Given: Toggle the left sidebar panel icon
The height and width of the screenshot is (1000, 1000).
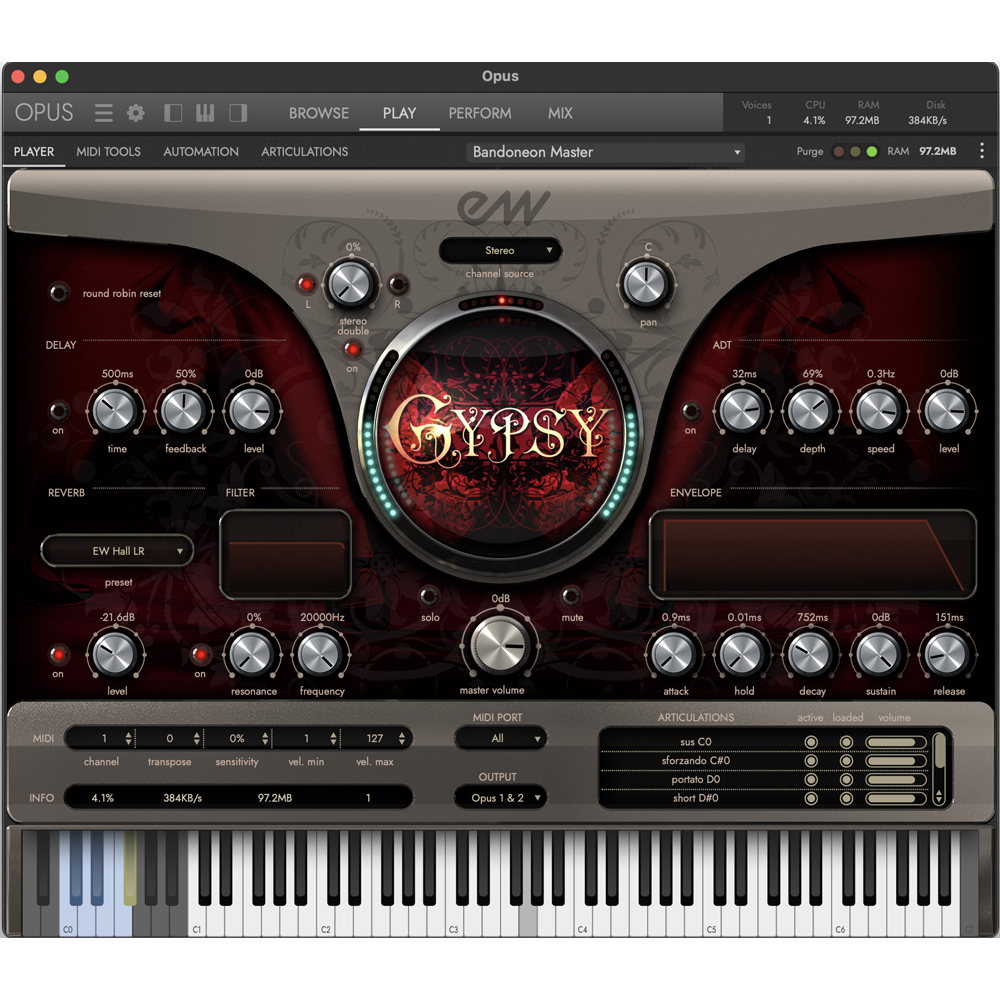Looking at the screenshot, I should pyautogui.click(x=173, y=113).
